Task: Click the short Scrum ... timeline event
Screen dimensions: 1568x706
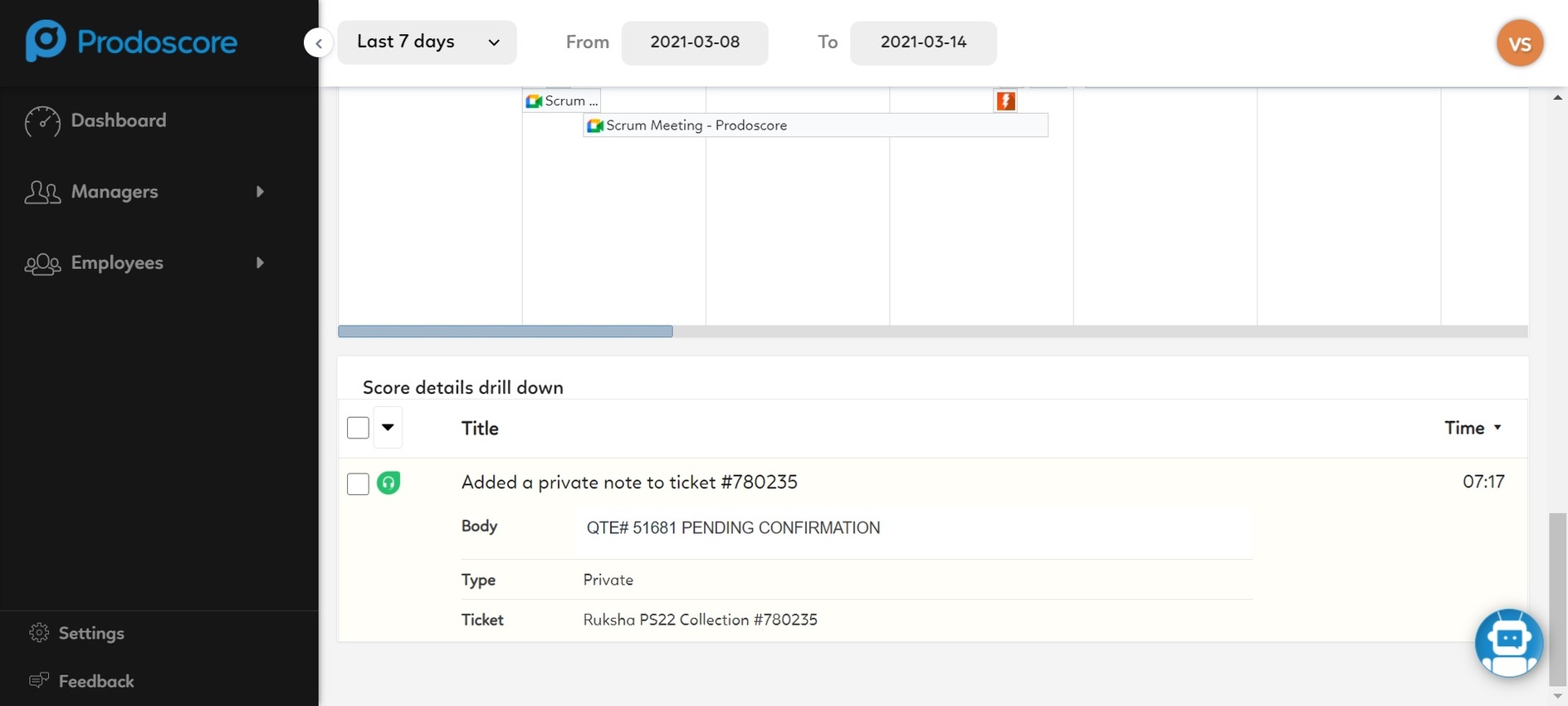Action: pos(562,101)
